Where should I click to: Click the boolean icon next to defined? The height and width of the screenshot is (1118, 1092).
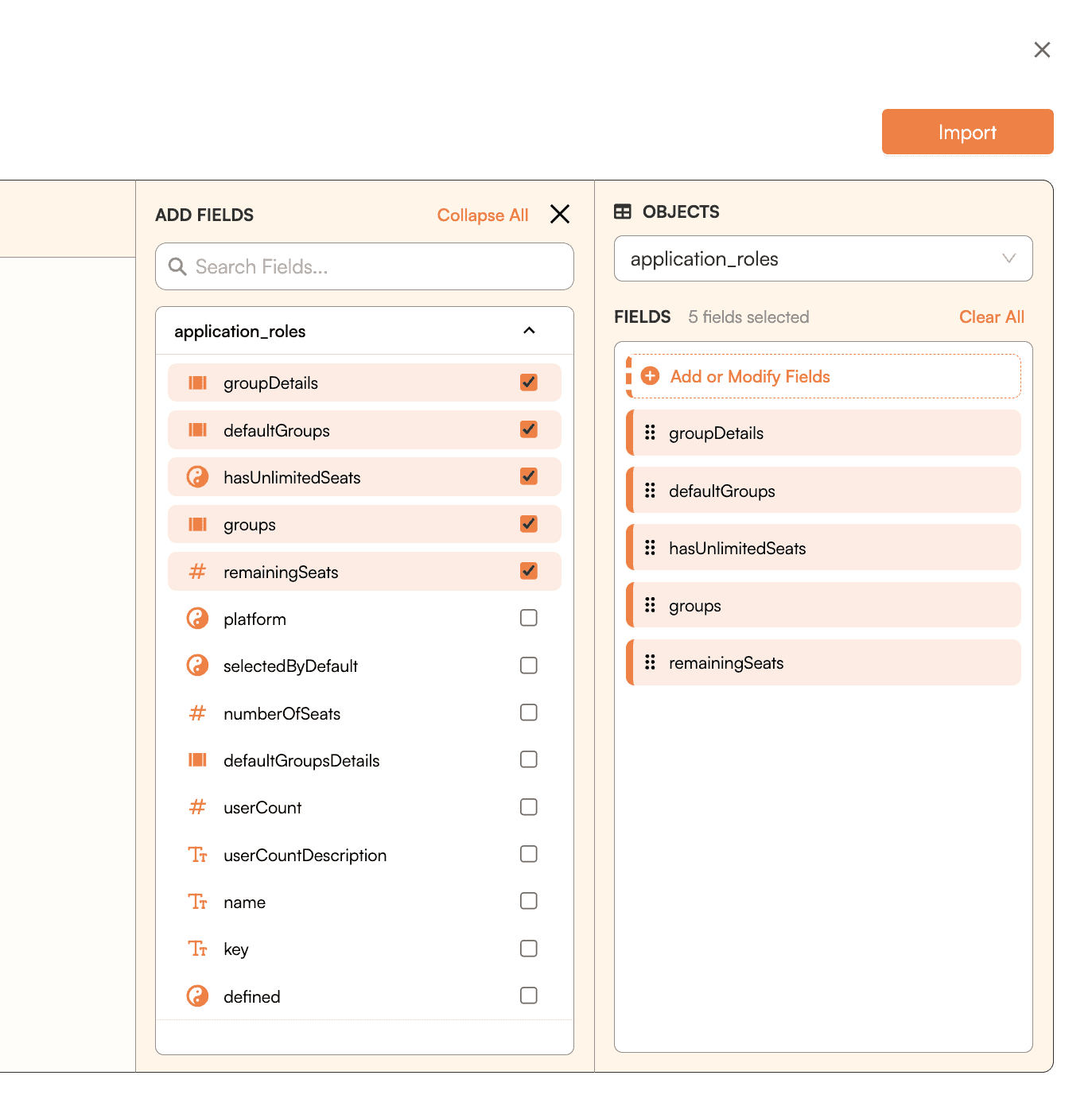coord(197,996)
